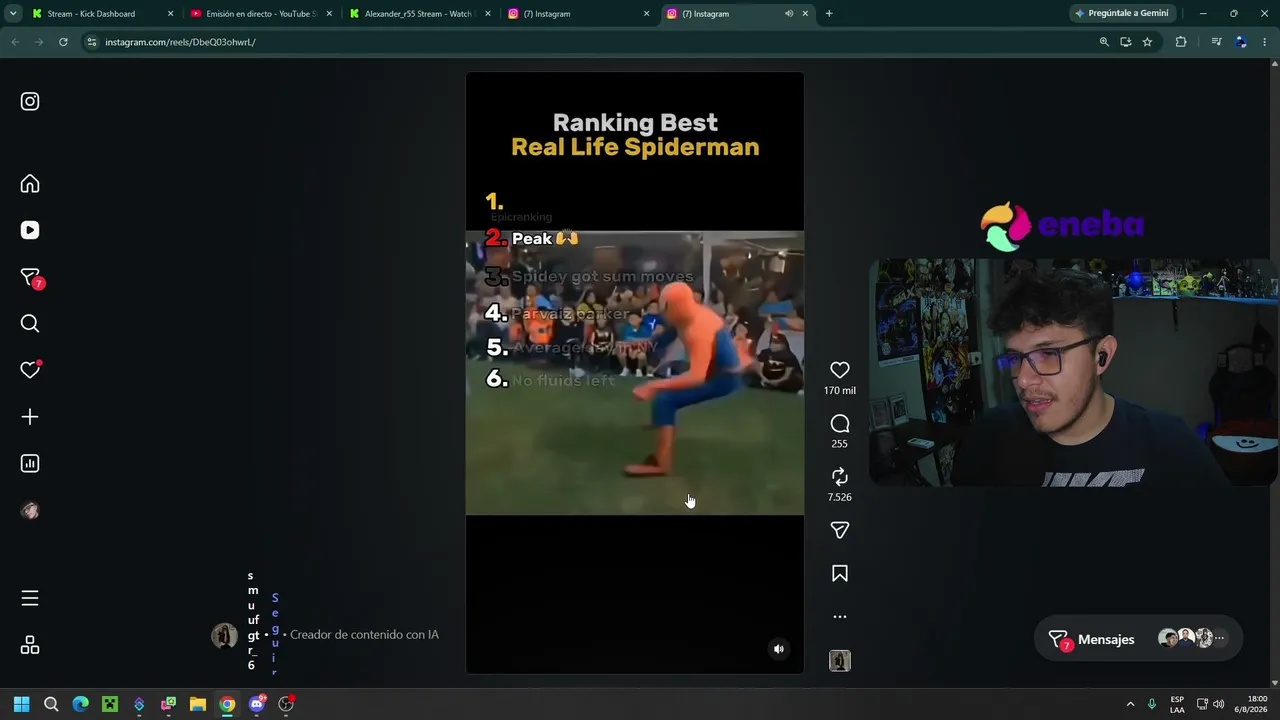Open the microphone indicator in the system tray
Image resolution: width=1280 pixels, height=720 pixels.
coord(1152,704)
